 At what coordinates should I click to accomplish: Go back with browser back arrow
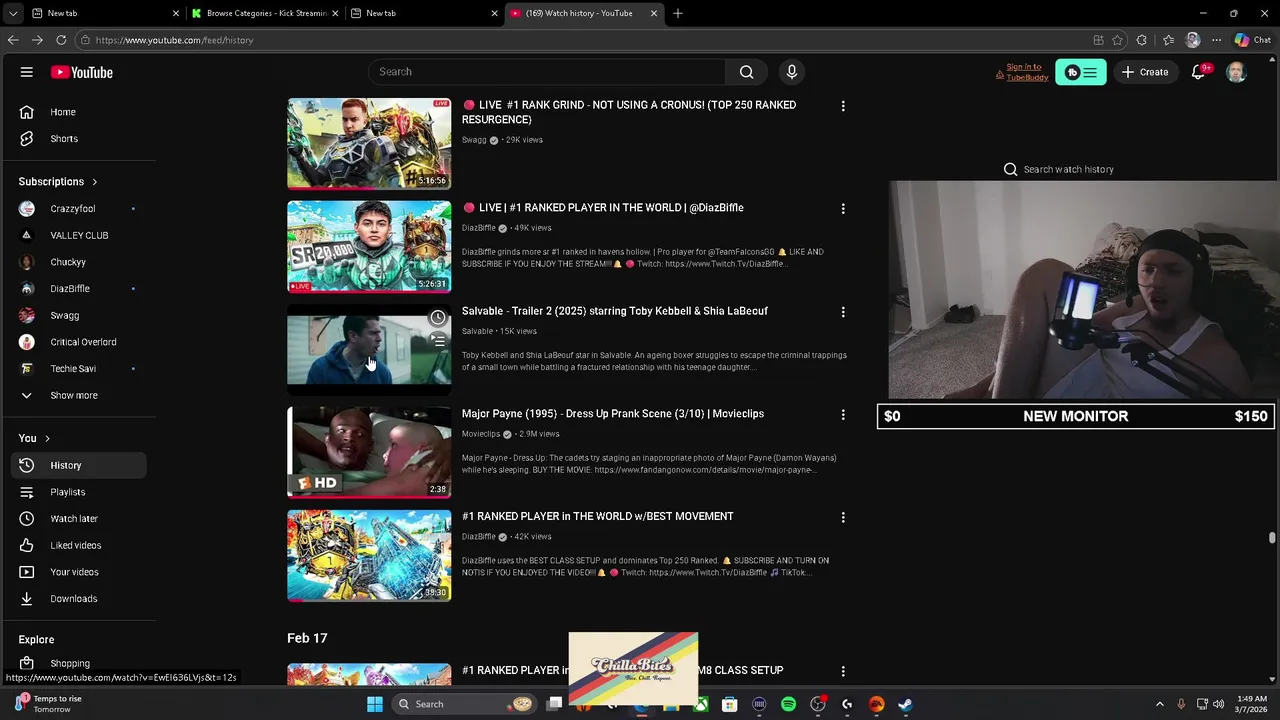click(13, 40)
